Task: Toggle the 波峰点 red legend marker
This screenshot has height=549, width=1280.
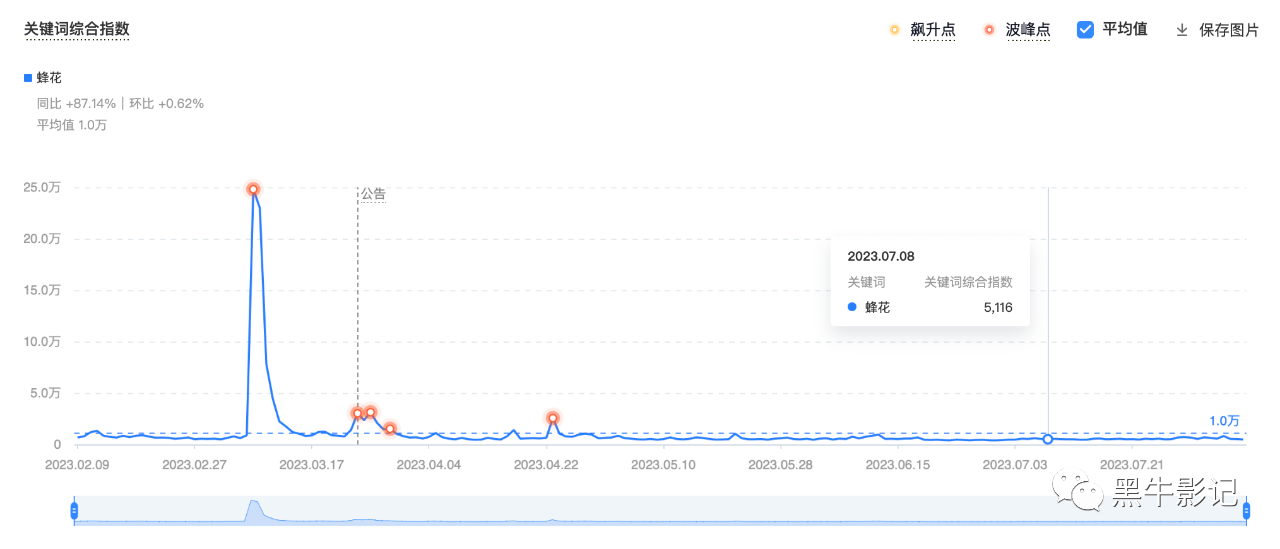Action: 989,30
